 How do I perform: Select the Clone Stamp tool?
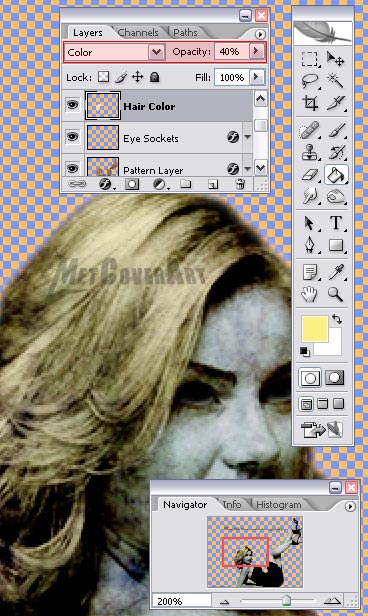coord(310,152)
